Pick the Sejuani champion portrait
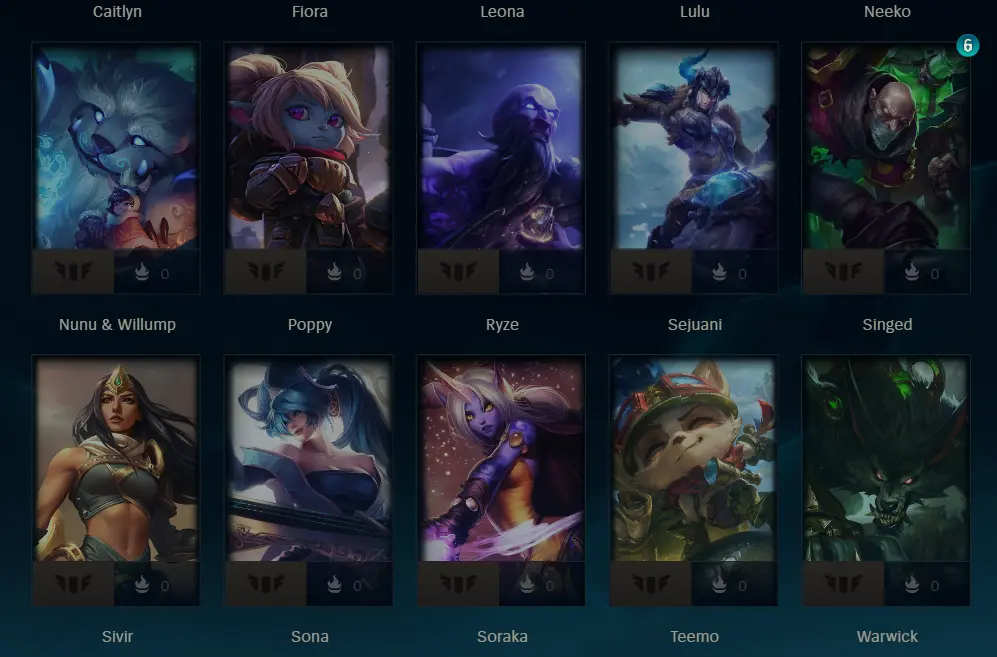 (x=694, y=147)
